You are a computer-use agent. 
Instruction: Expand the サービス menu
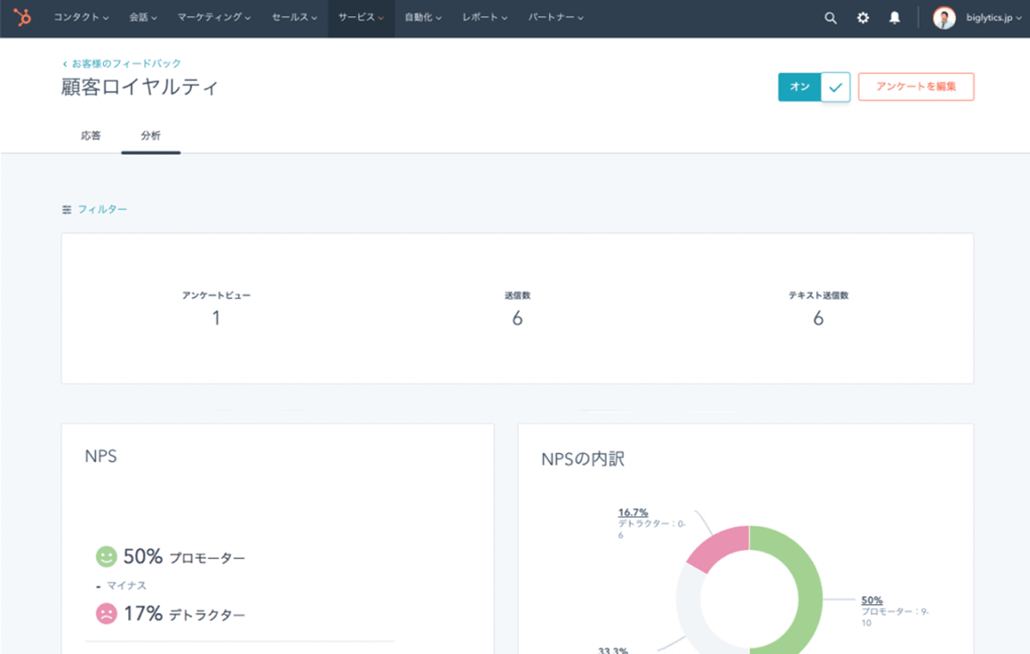[x=361, y=18]
